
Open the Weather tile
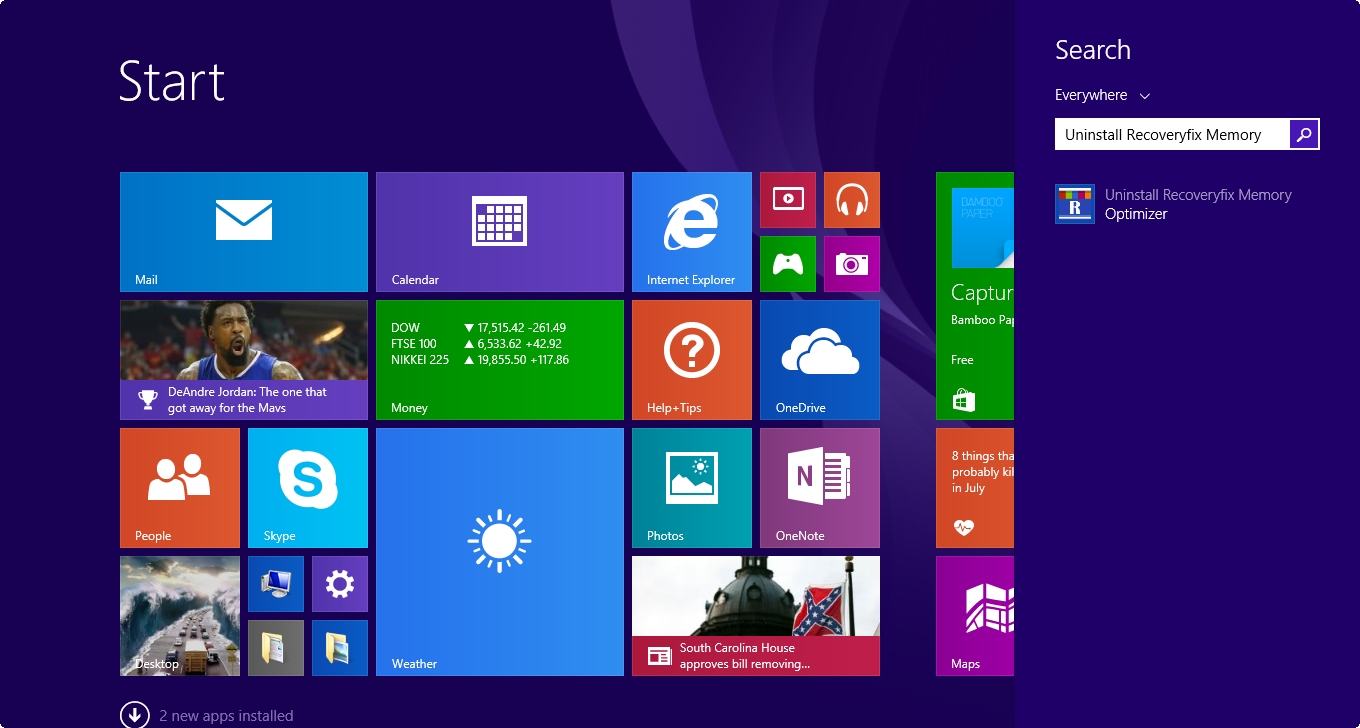500,552
